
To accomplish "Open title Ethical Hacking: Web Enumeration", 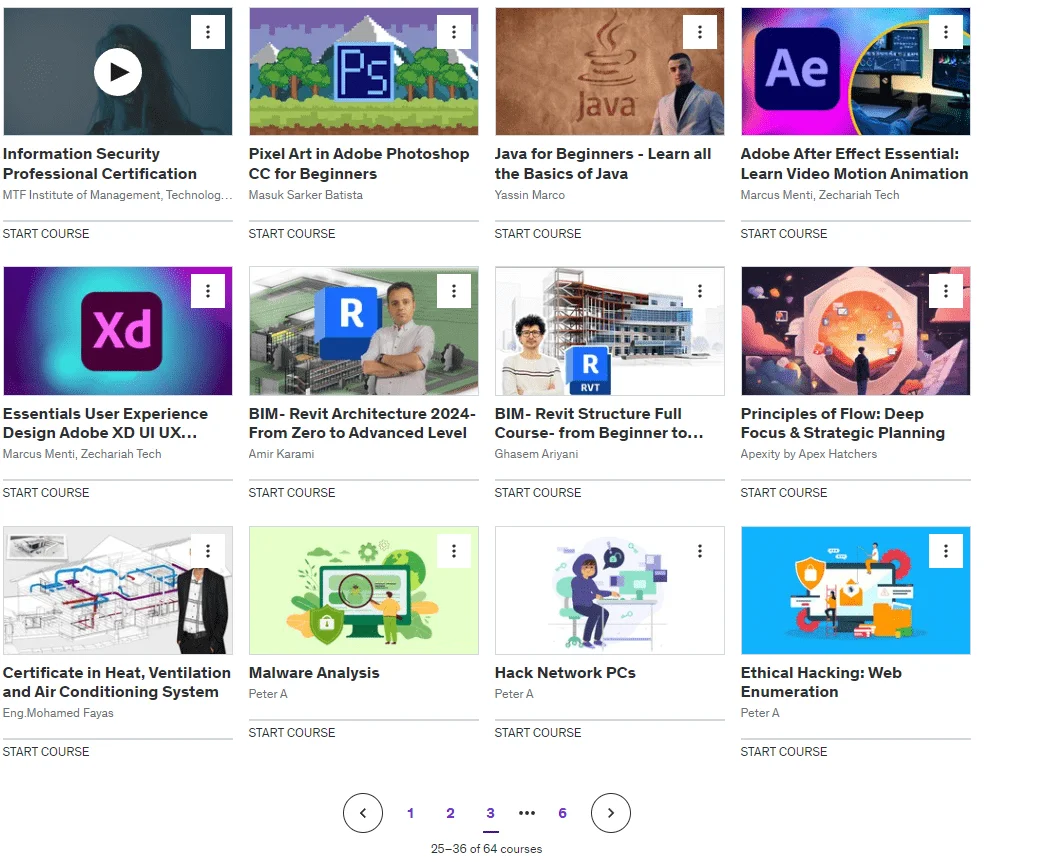I will click(821, 682).
